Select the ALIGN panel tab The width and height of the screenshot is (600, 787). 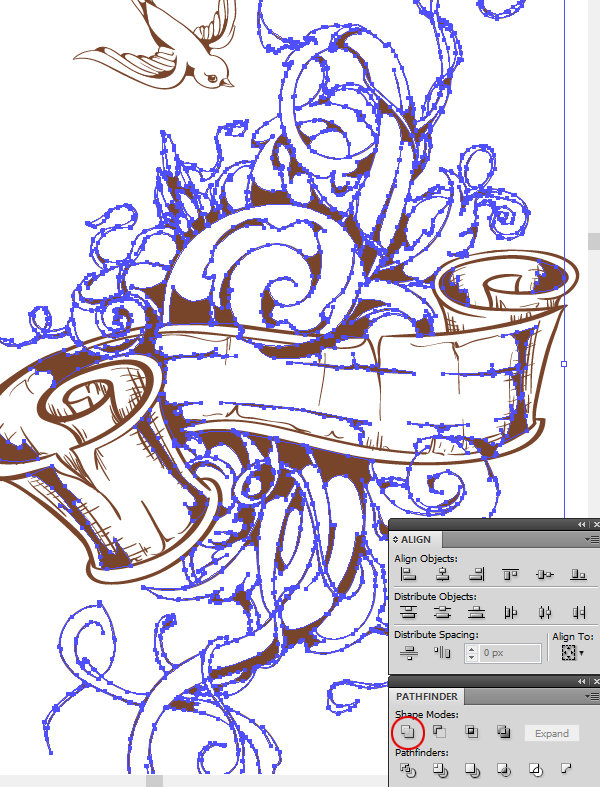pos(415,539)
